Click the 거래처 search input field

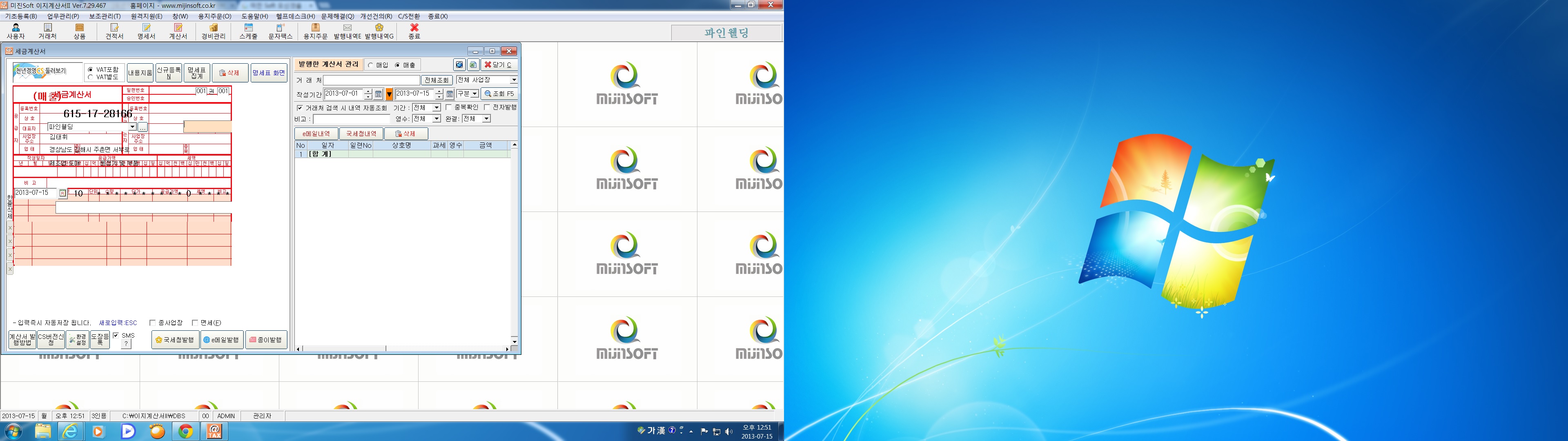(x=371, y=80)
